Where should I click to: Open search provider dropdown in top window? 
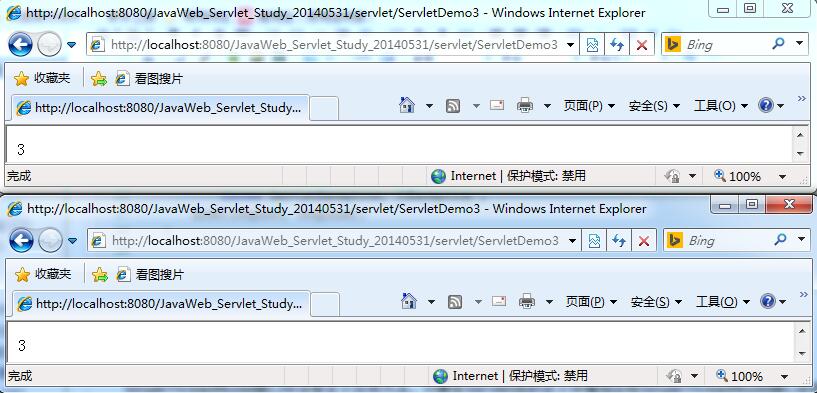[x=800, y=44]
